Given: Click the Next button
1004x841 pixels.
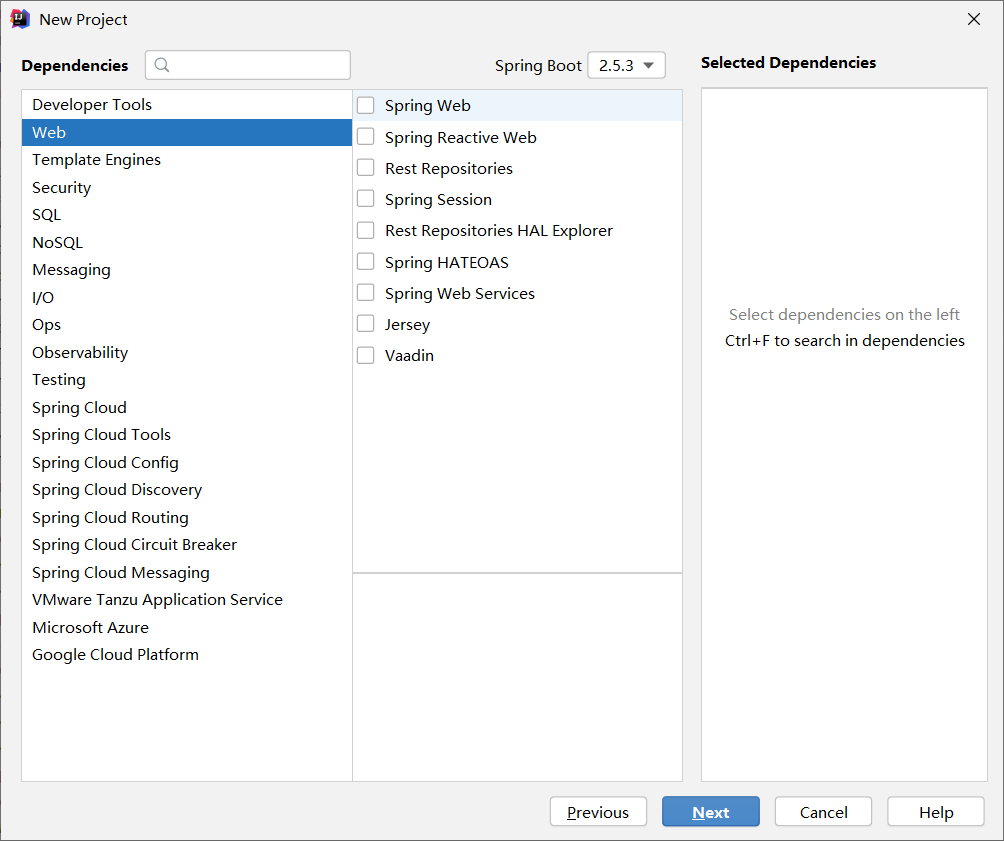Looking at the screenshot, I should tap(710, 812).
